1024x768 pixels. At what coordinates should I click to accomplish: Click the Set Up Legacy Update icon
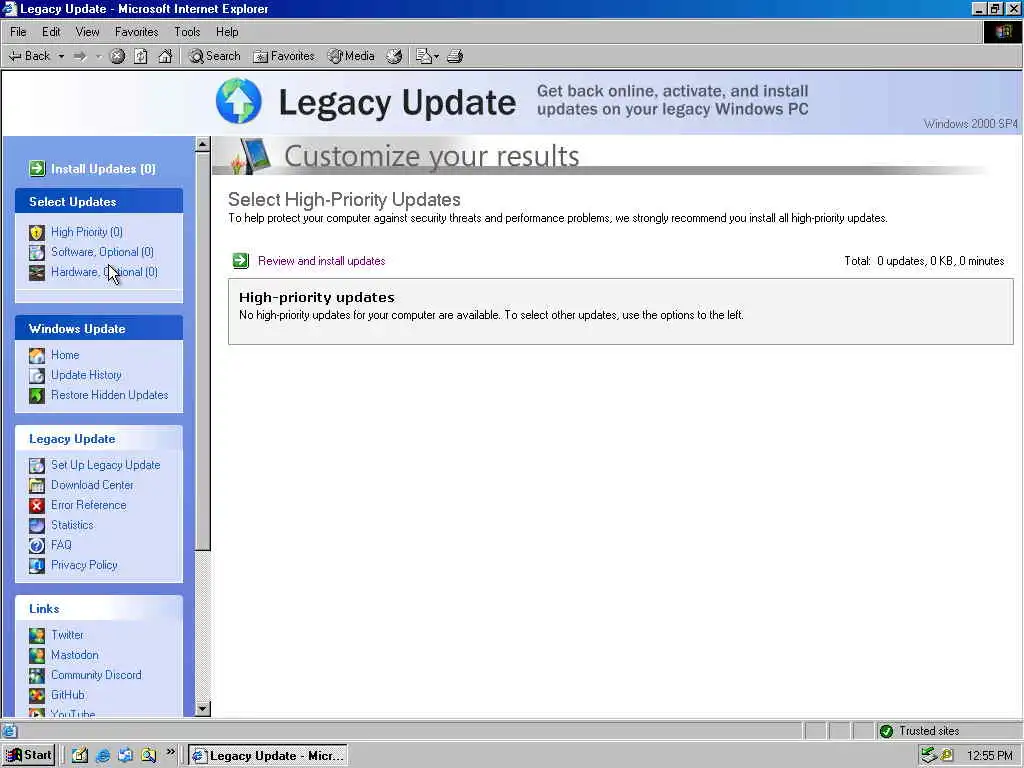37,465
